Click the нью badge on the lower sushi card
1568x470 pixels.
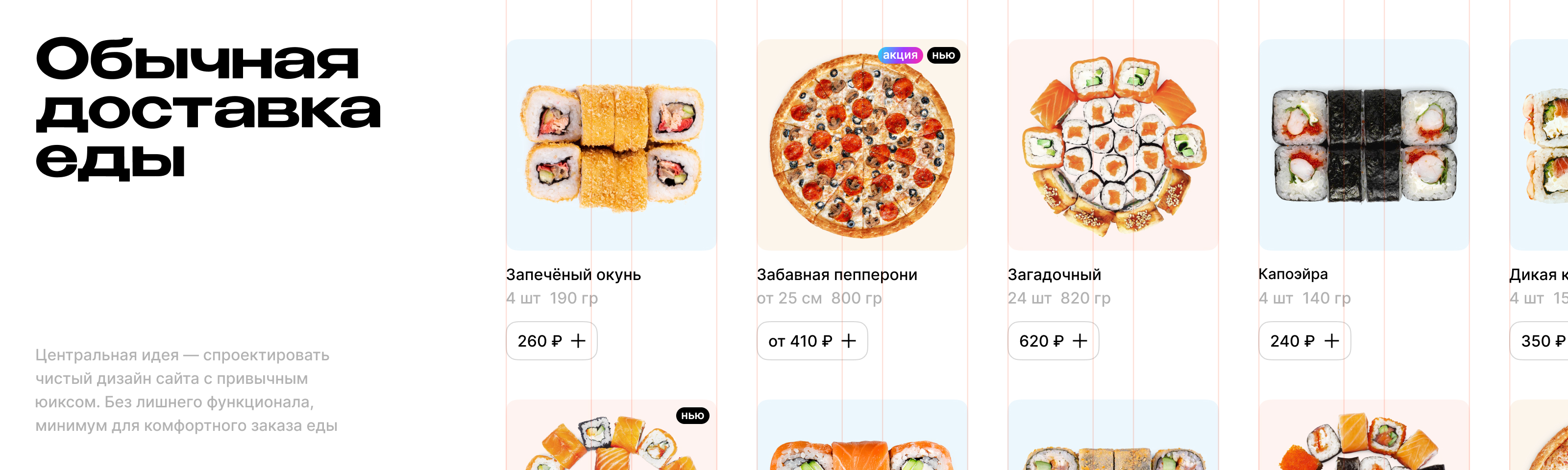tap(692, 416)
